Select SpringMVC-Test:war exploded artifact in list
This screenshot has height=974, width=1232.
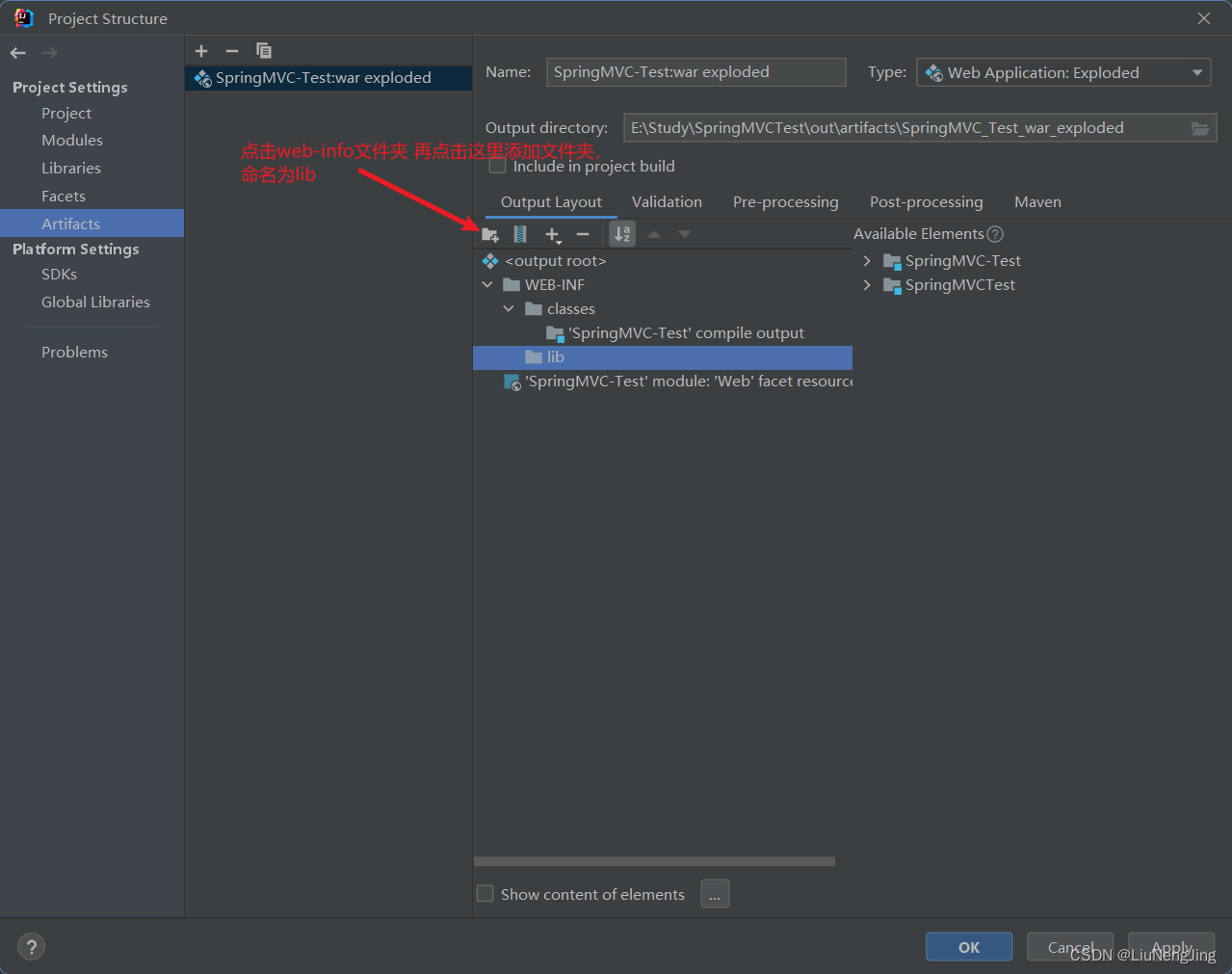pyautogui.click(x=328, y=78)
